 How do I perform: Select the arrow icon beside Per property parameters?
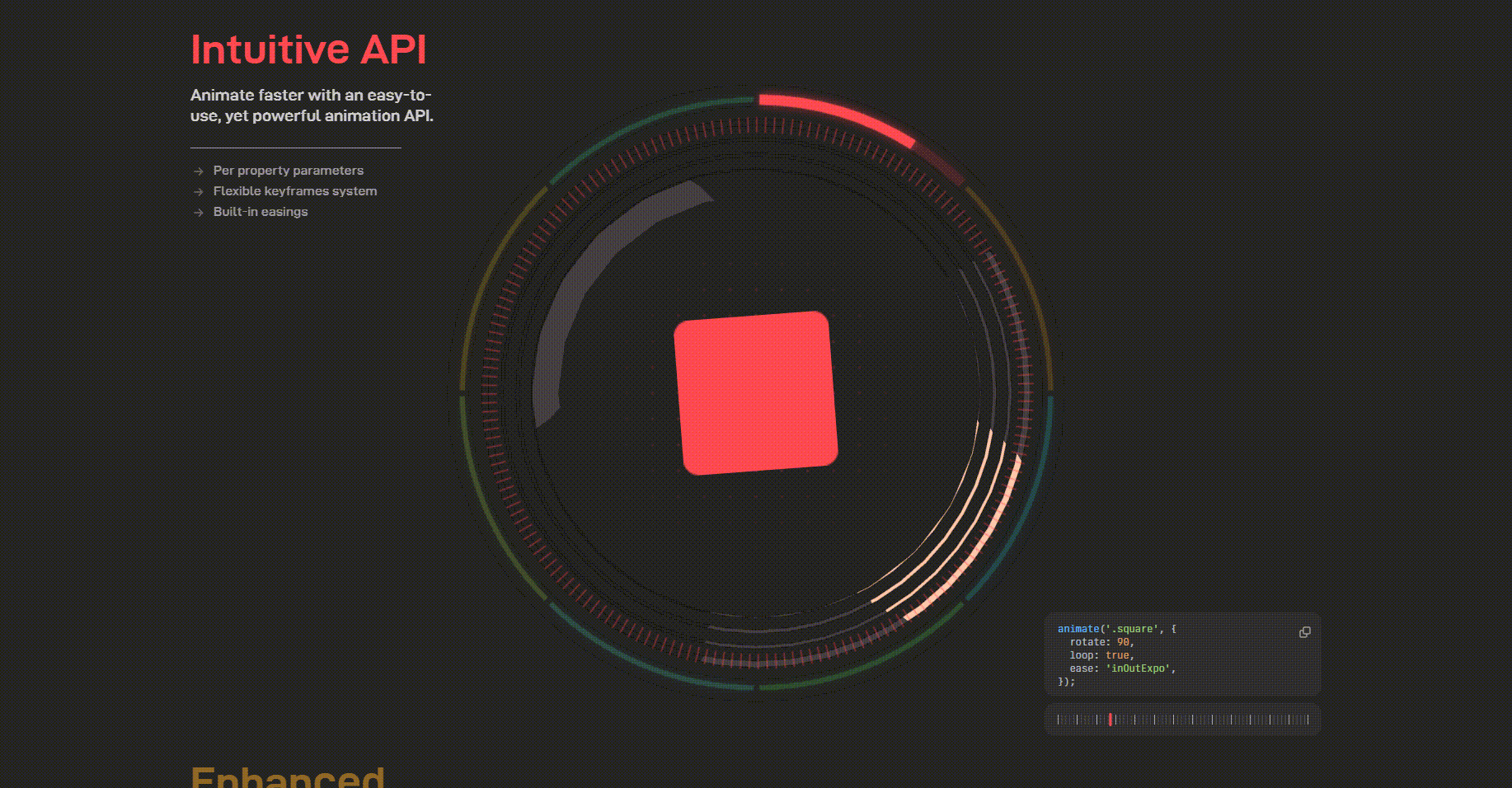[197, 171]
